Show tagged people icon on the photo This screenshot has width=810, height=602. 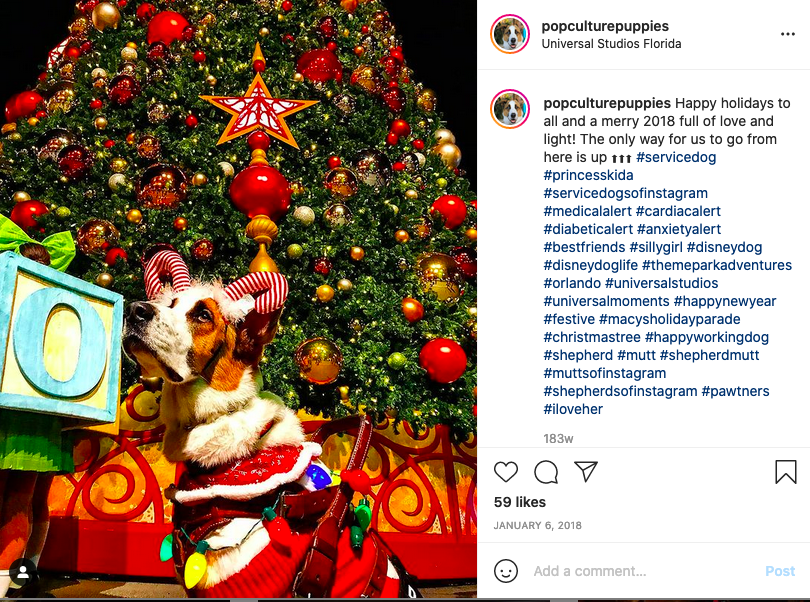tap(23, 572)
